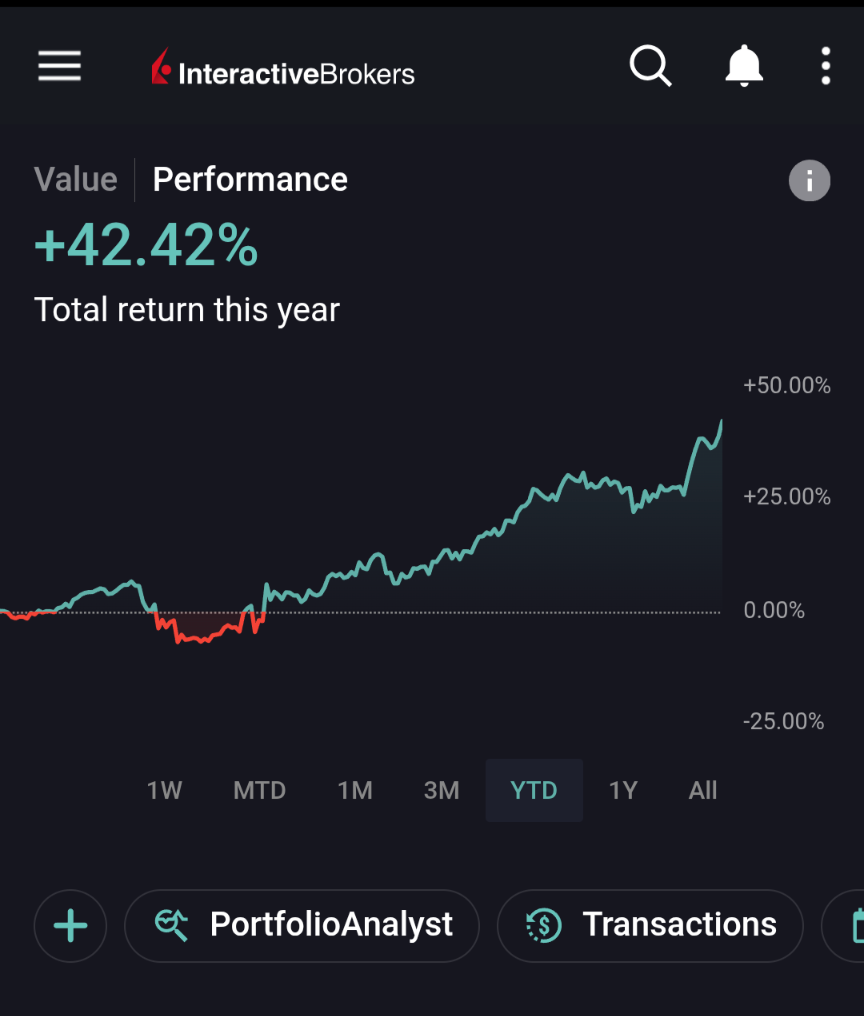Viewport: 864px width, 1016px height.
Task: Select the Performance view
Action: 250,180
